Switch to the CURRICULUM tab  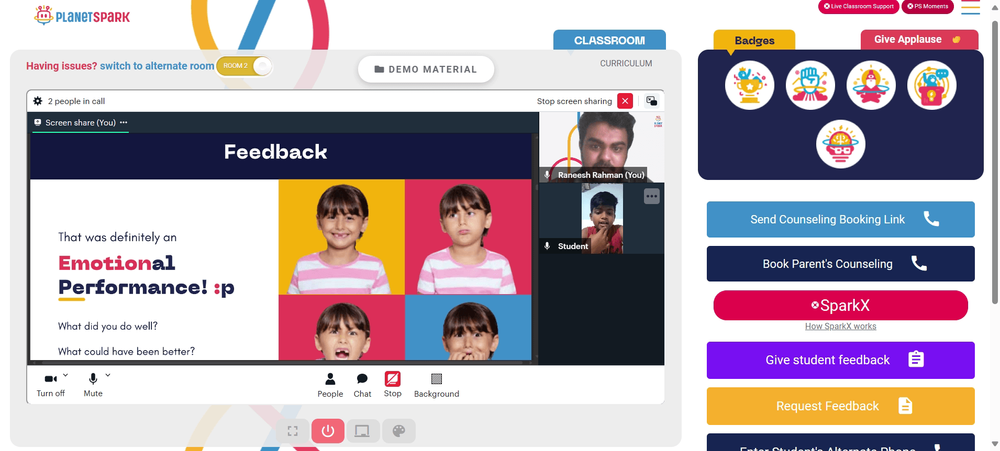click(x=626, y=64)
